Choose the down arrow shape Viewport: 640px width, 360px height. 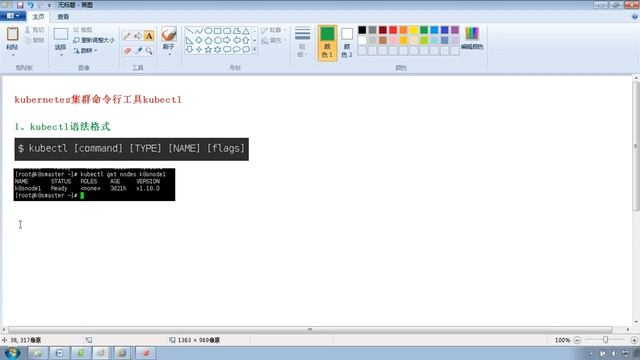tap(189, 50)
